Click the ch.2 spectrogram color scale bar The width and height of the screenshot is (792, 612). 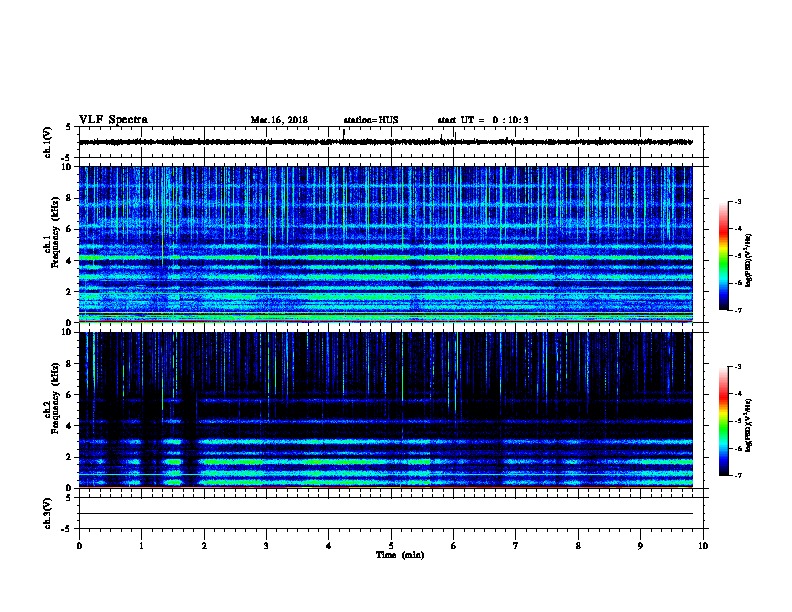pyautogui.click(x=724, y=421)
